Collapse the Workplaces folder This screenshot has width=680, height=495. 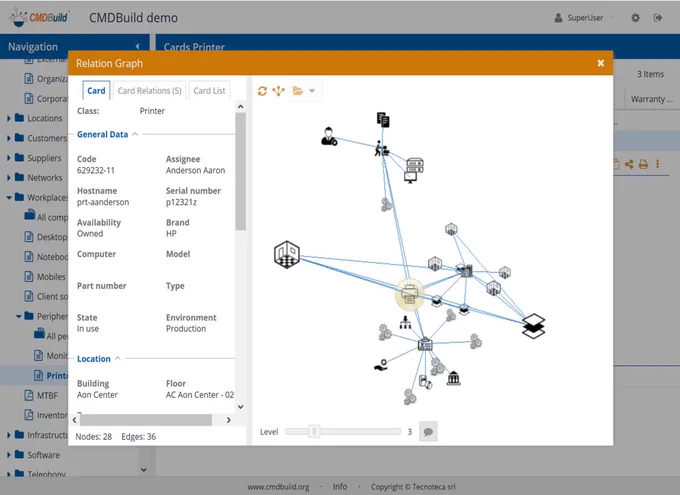(x=9, y=197)
